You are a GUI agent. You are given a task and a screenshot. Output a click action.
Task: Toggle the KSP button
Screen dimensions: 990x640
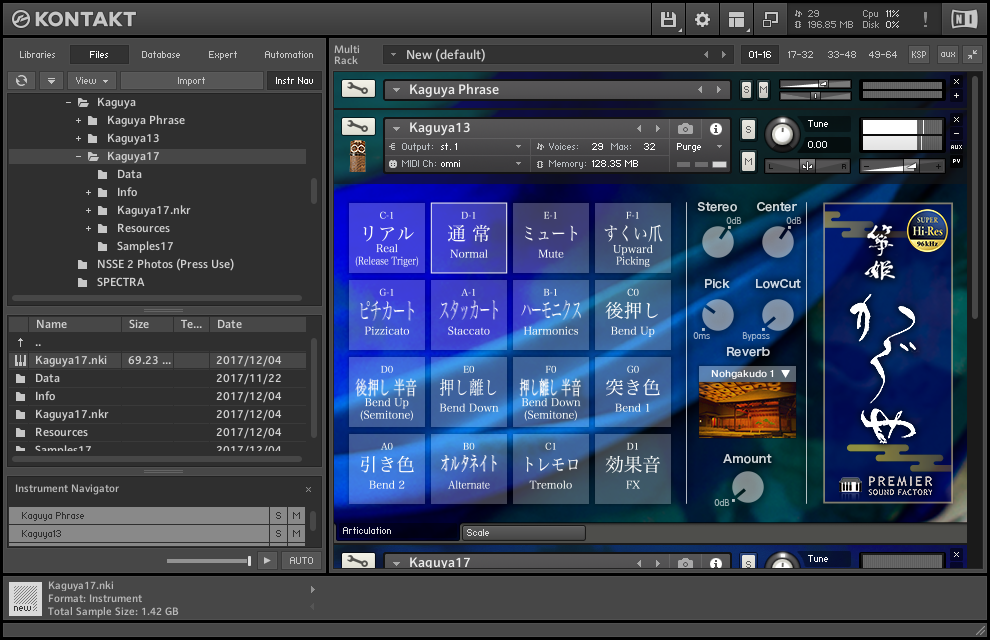[x=919, y=55]
